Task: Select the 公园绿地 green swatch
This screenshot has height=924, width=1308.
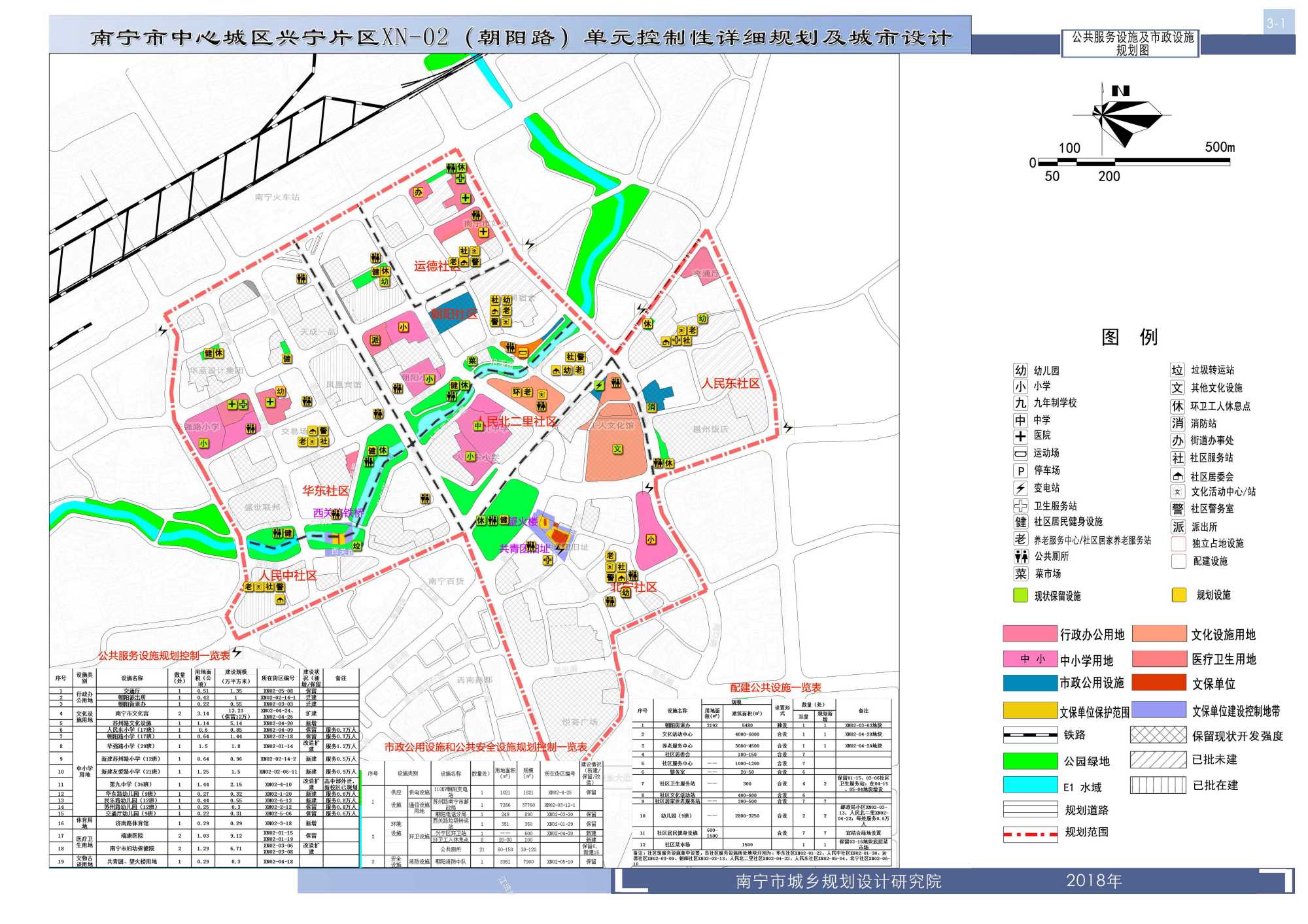Action: click(1030, 761)
